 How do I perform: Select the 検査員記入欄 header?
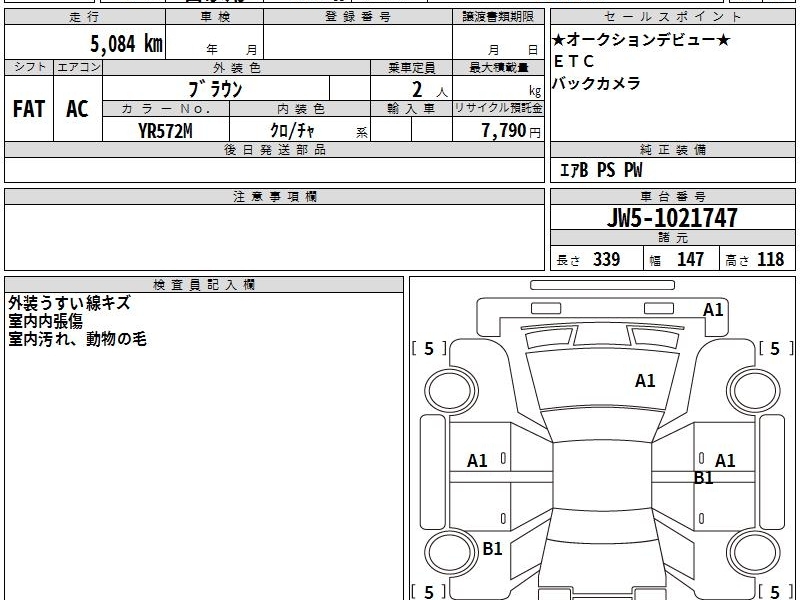[x=204, y=285]
